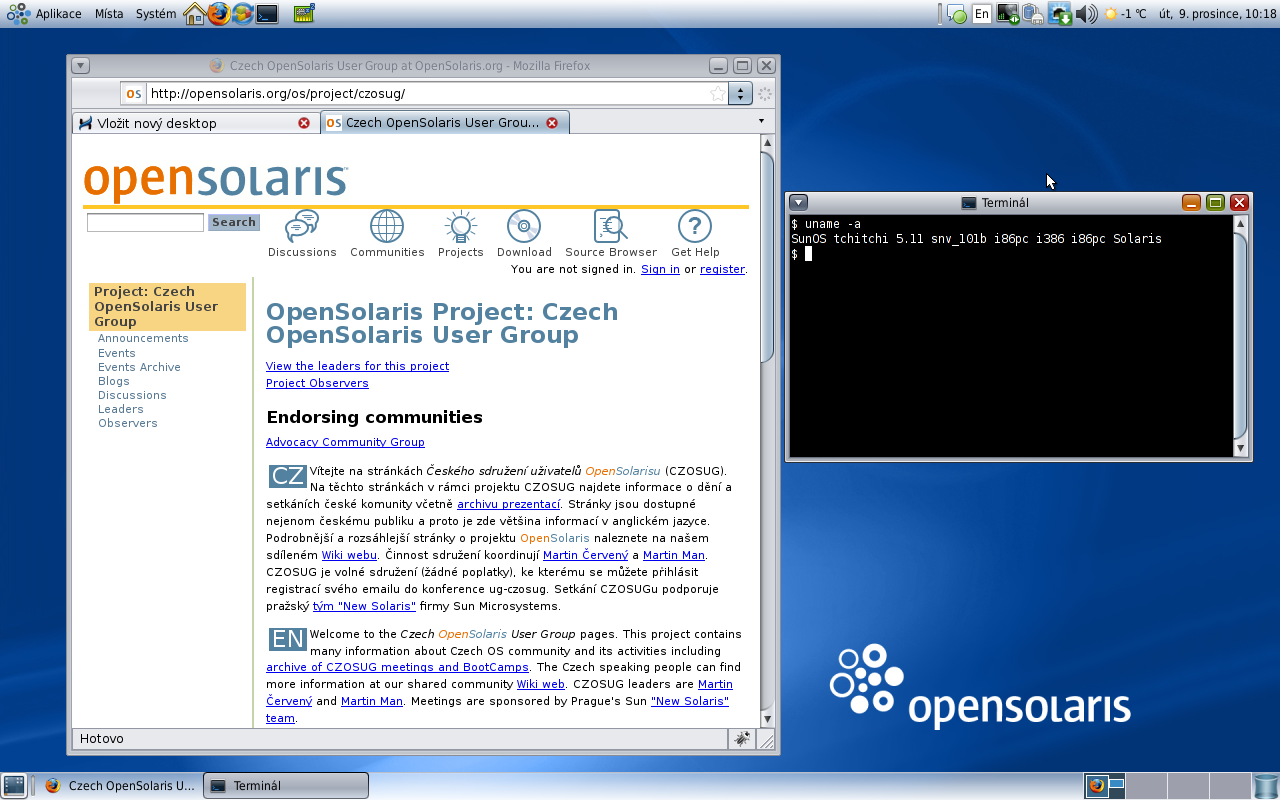
Task: Go to Blogs in the sidebar
Action: click(x=114, y=381)
